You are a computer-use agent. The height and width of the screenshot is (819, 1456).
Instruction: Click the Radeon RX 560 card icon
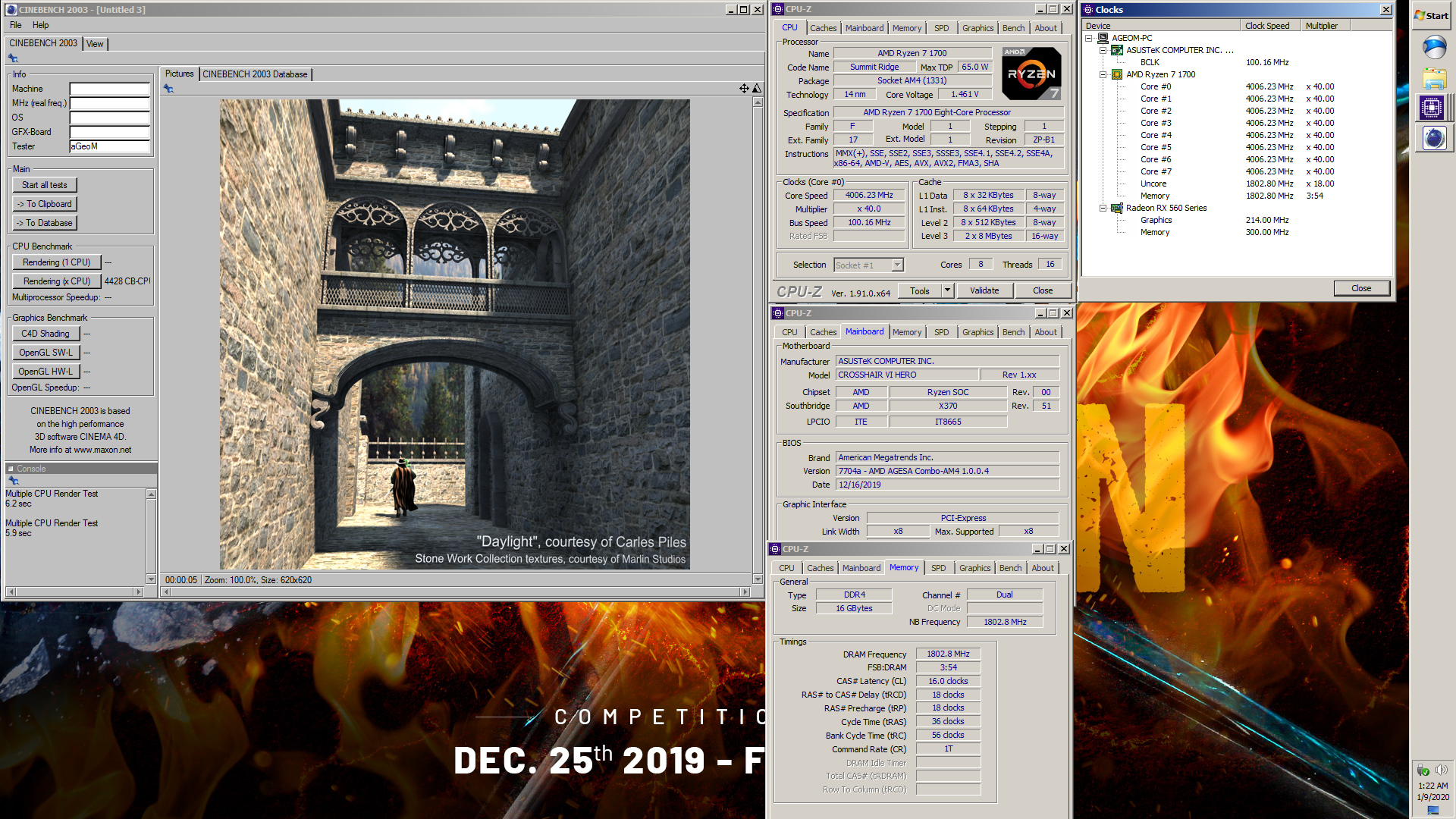pyautogui.click(x=1117, y=208)
